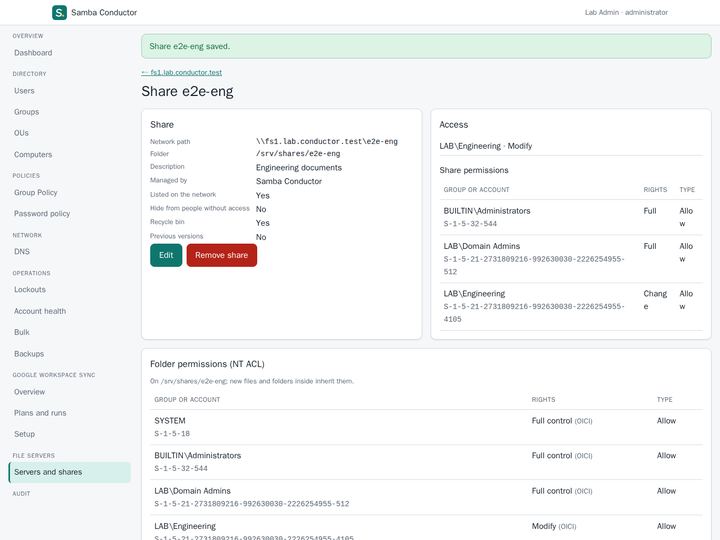Click the Managed by 'Samba Conductor' value

289,181
